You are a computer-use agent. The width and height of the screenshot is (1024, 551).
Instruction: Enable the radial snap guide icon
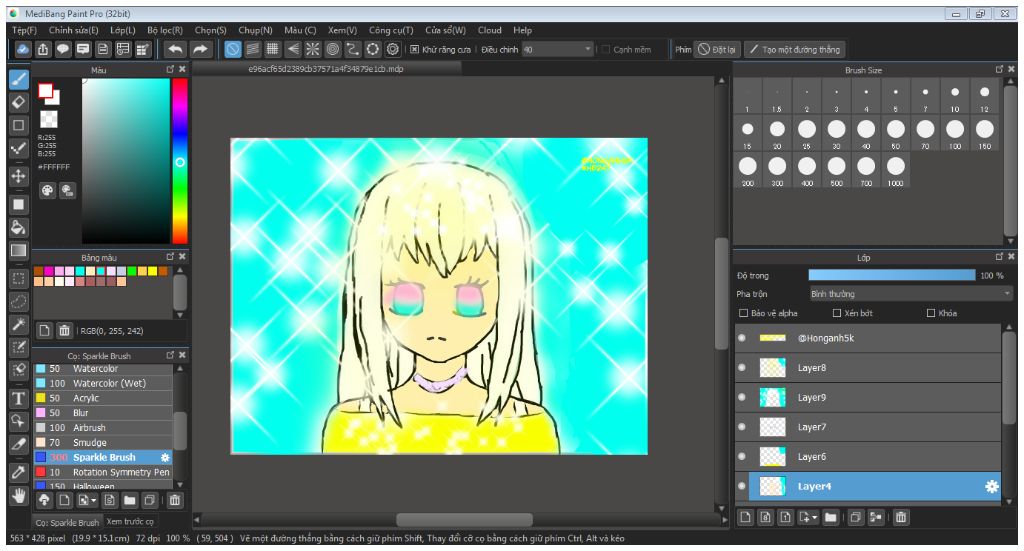312,49
